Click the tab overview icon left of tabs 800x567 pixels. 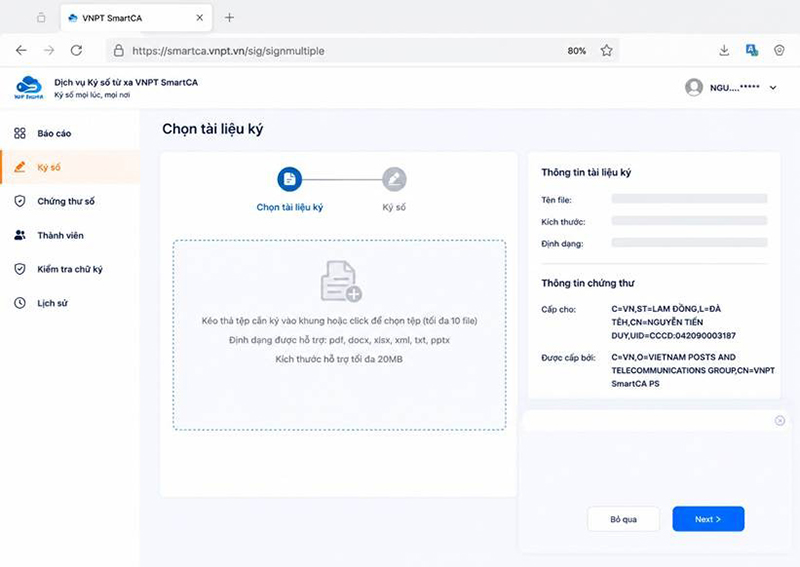tap(41, 18)
